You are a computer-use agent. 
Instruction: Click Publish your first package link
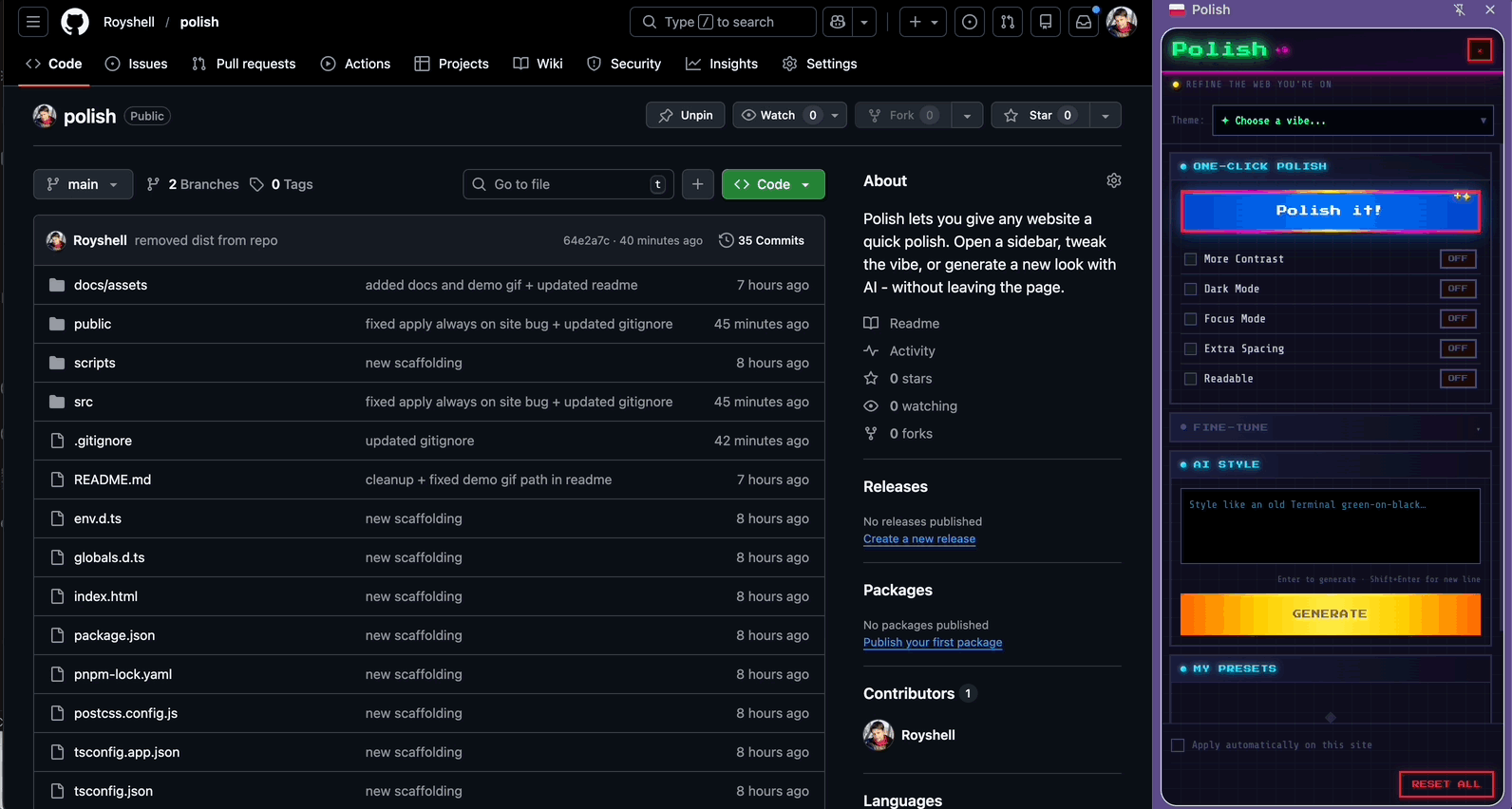pos(933,643)
